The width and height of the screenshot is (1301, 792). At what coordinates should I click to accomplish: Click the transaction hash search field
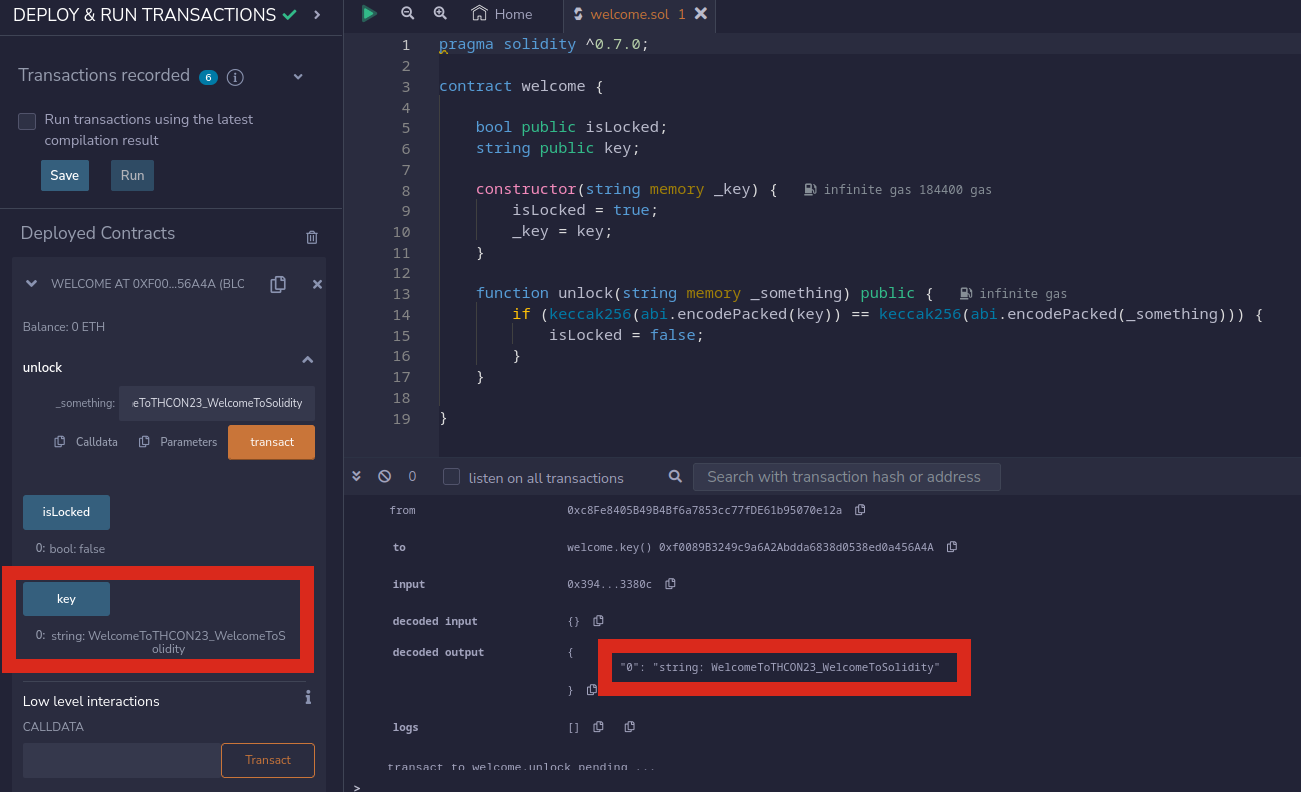(846, 477)
